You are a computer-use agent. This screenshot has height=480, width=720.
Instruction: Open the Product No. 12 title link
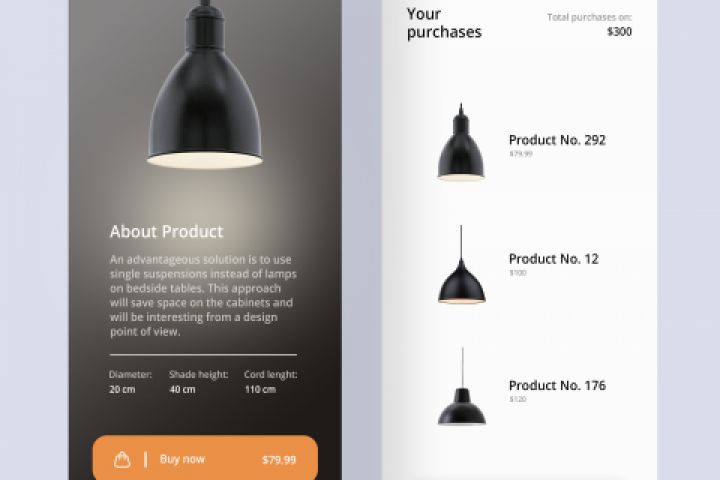point(553,259)
